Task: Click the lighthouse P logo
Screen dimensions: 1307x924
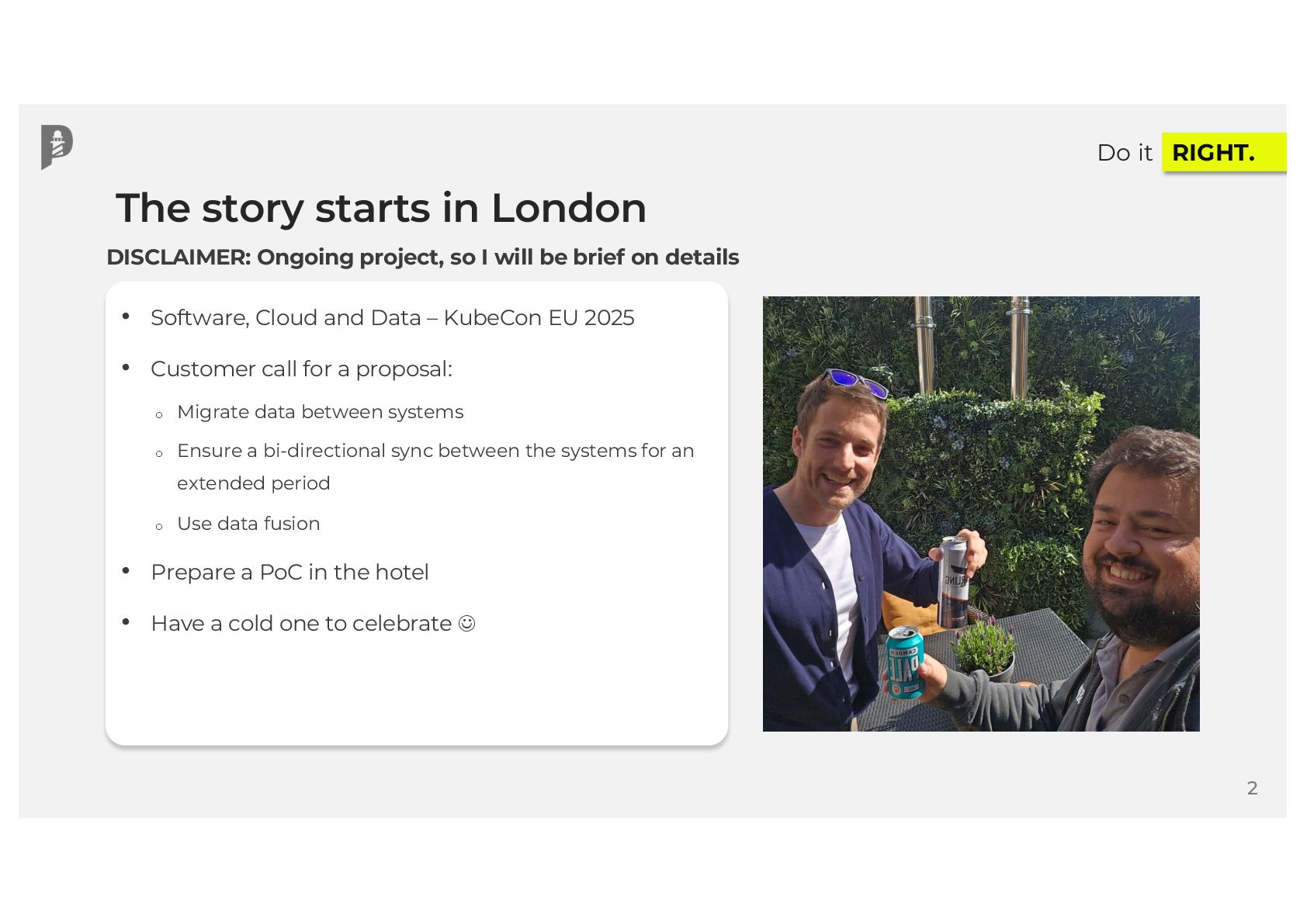Action: (57, 147)
